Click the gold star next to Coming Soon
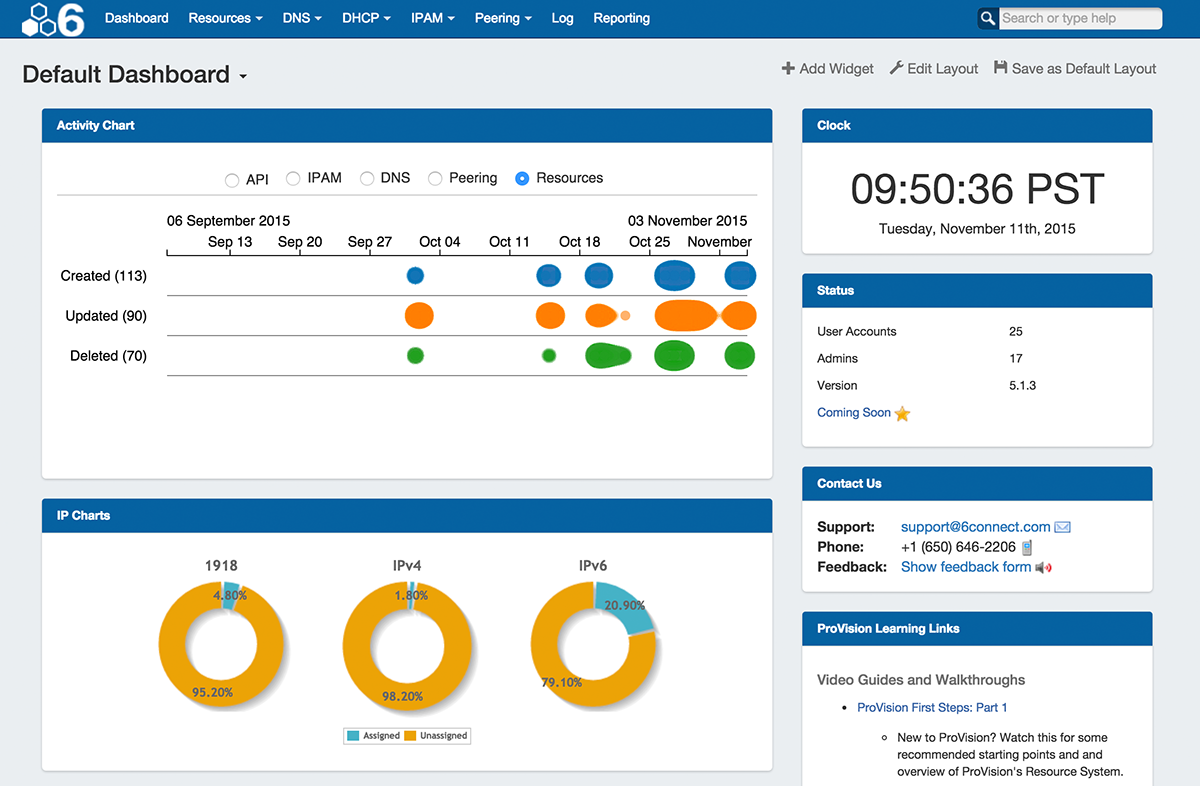This screenshot has height=786, width=1200. (902, 413)
